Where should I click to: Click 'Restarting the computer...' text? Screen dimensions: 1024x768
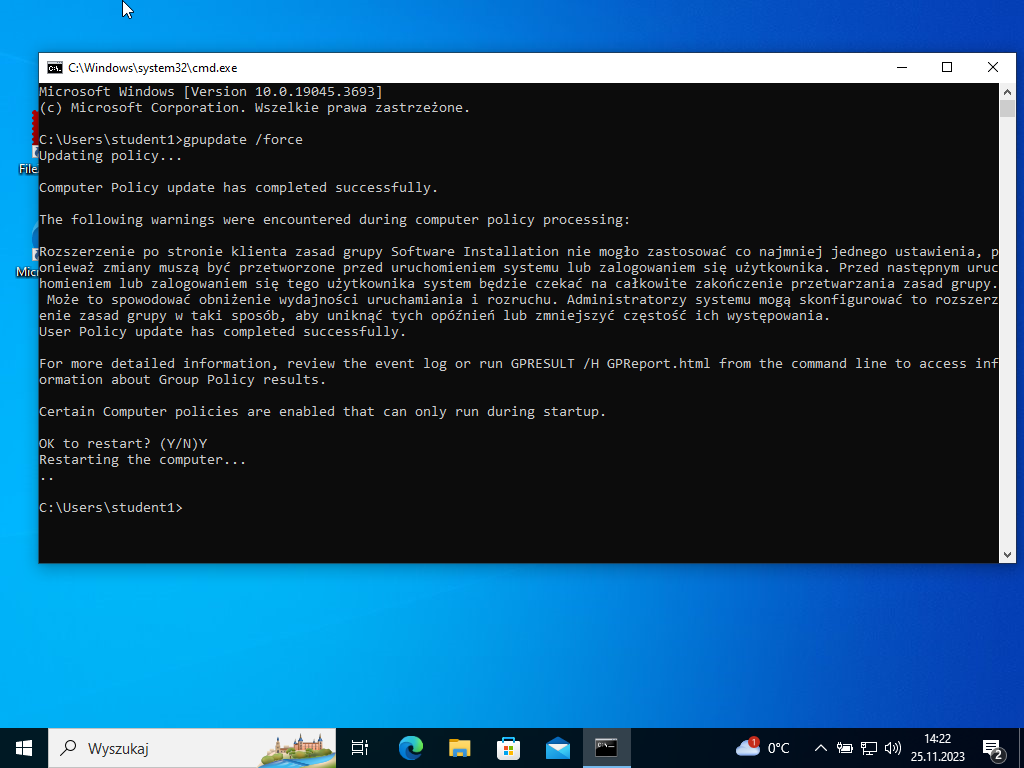coord(142,460)
